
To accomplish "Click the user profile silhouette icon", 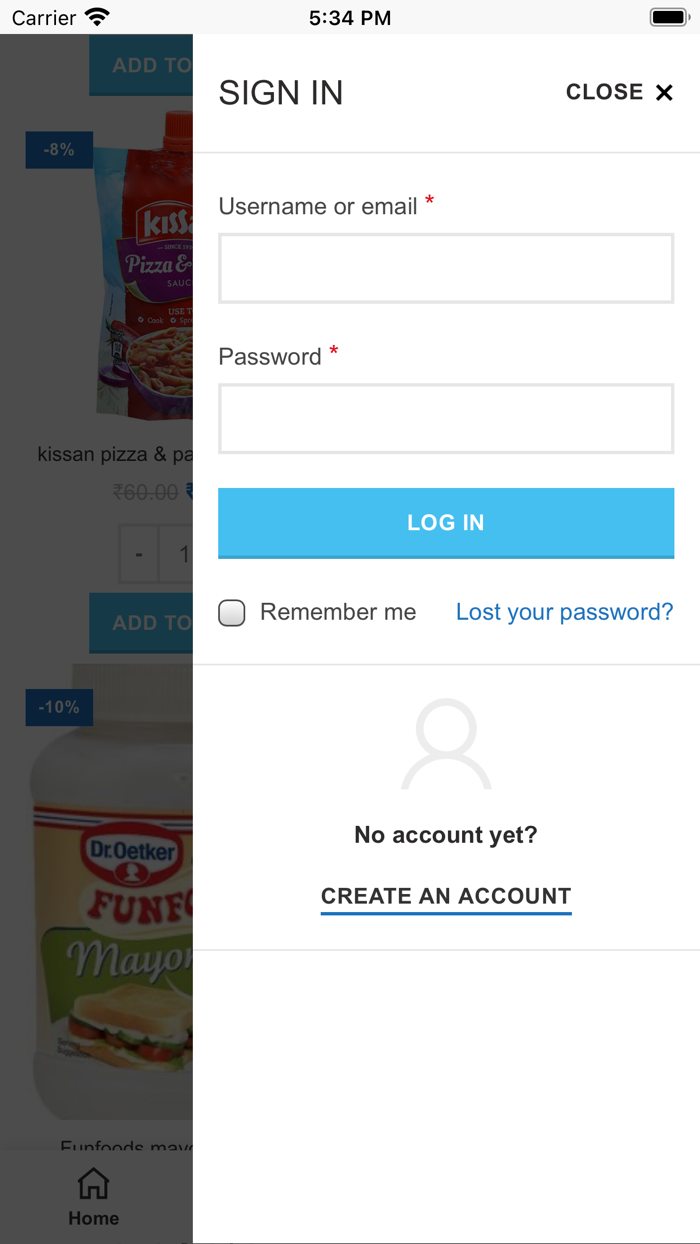I will click(446, 745).
